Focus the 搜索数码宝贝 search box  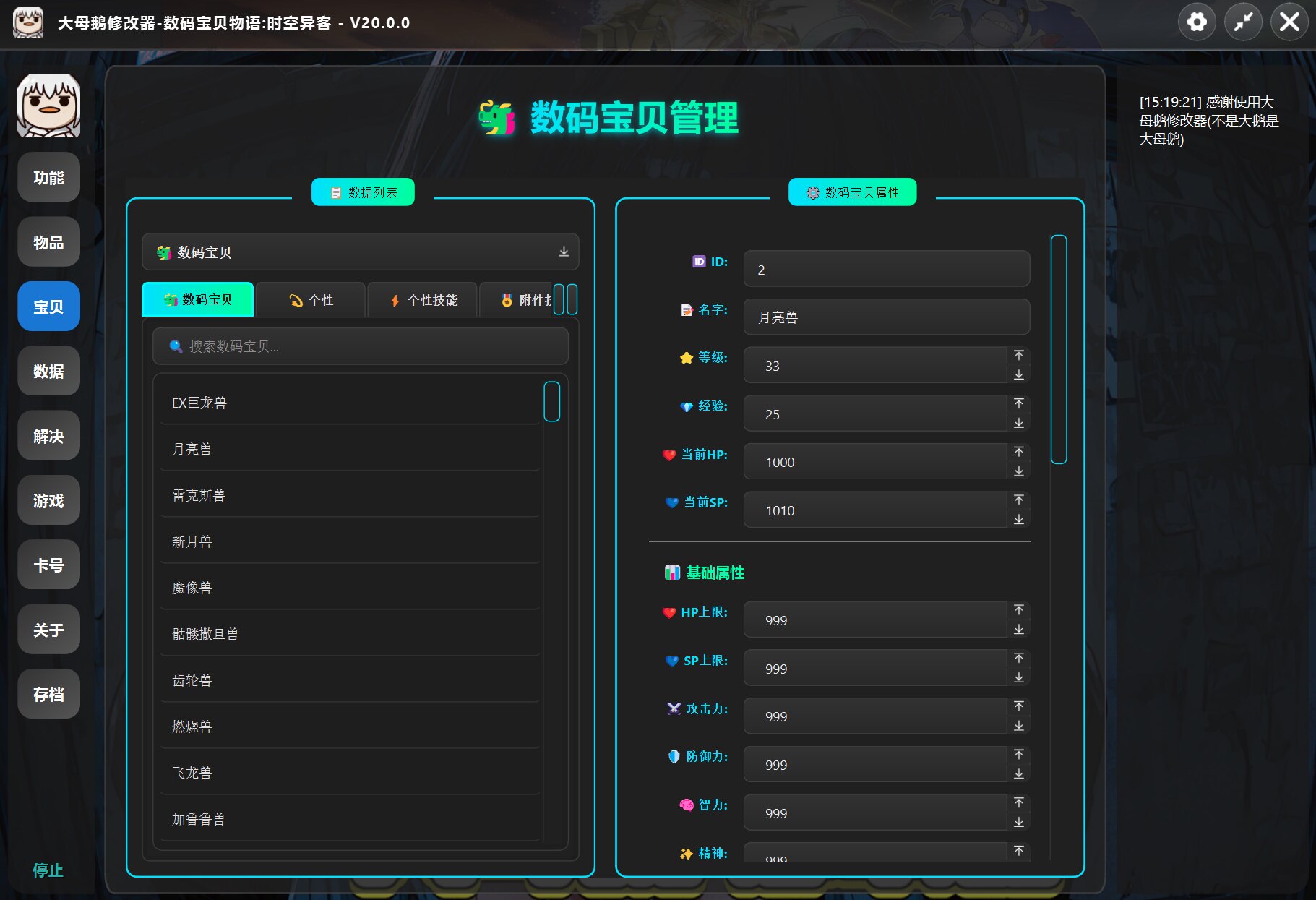pyautogui.click(x=360, y=346)
